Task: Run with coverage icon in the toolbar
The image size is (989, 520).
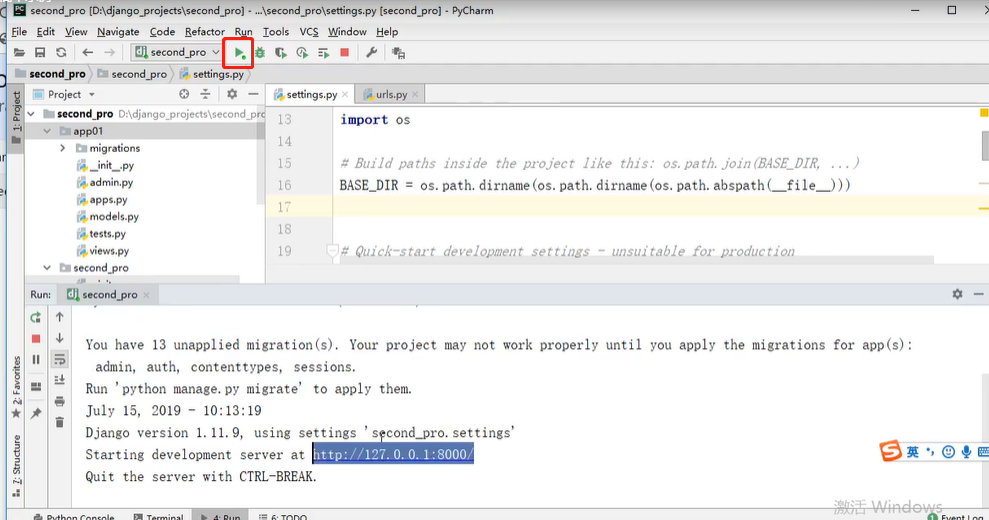Action: [x=281, y=53]
